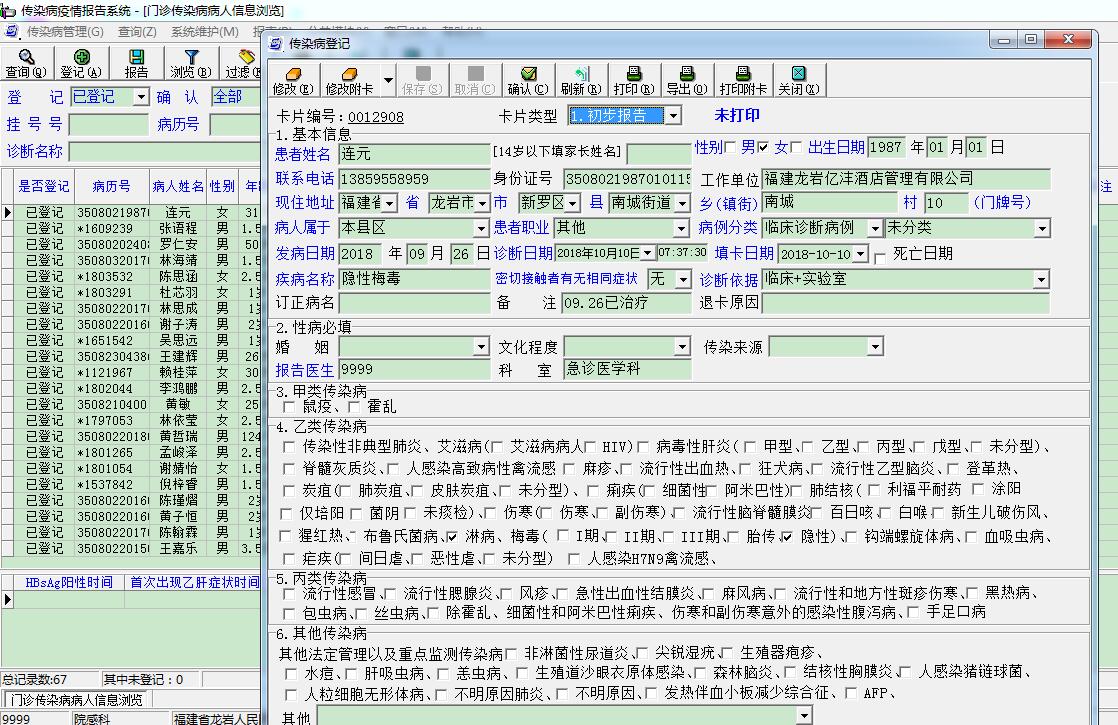Screen dimensions: 1118x725
Task: Toggle the 死亡日期 checkbox
Action: 880,257
